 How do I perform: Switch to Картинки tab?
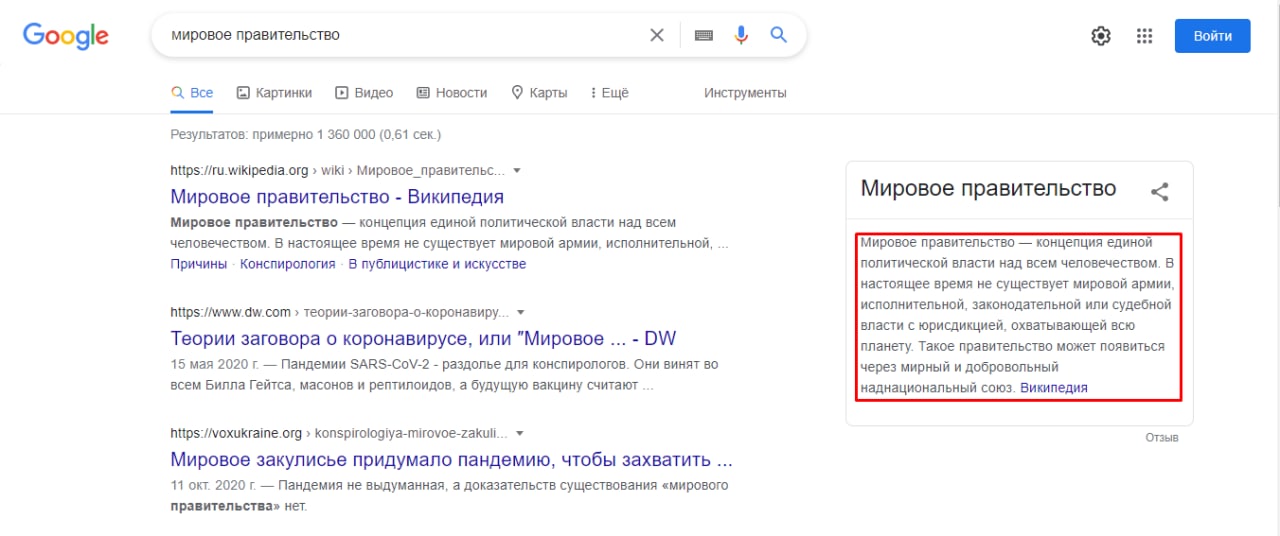coord(274,93)
